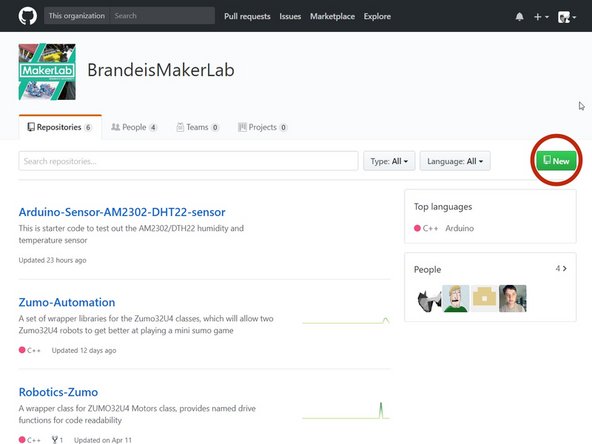Screen dimensions: 592x444
Task: Click the BrandeisMakerLab organization title
Action: tap(161, 70)
